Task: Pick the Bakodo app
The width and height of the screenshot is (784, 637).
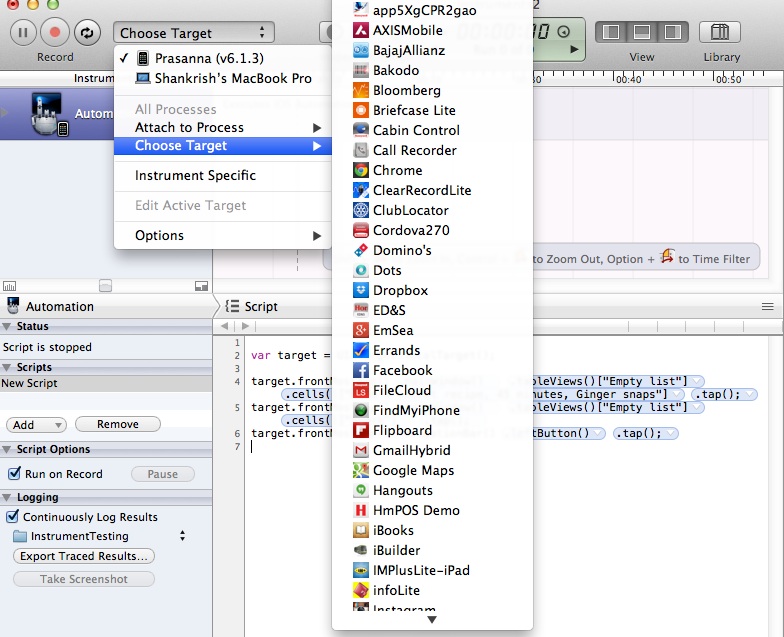Action: [x=432, y=70]
